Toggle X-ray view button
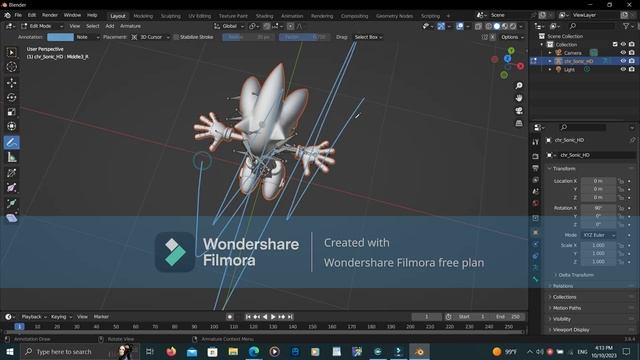 (478, 26)
